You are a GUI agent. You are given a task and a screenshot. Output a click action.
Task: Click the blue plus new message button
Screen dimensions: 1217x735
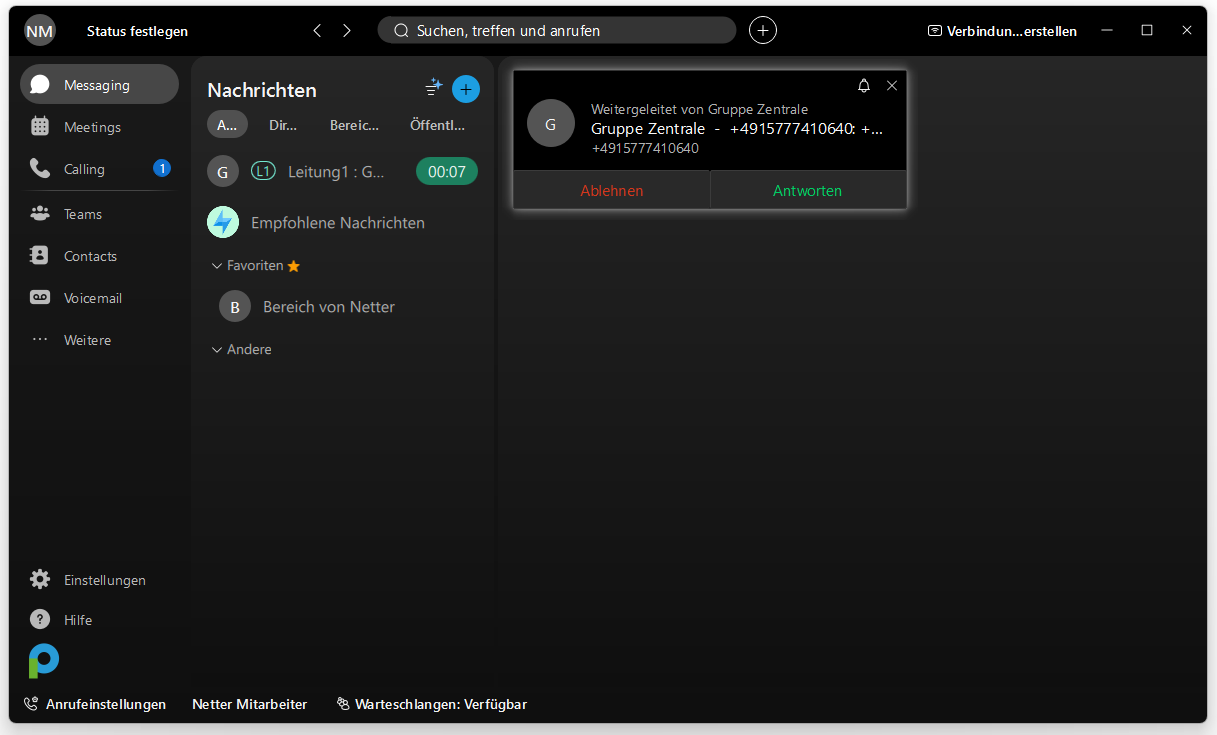click(466, 89)
